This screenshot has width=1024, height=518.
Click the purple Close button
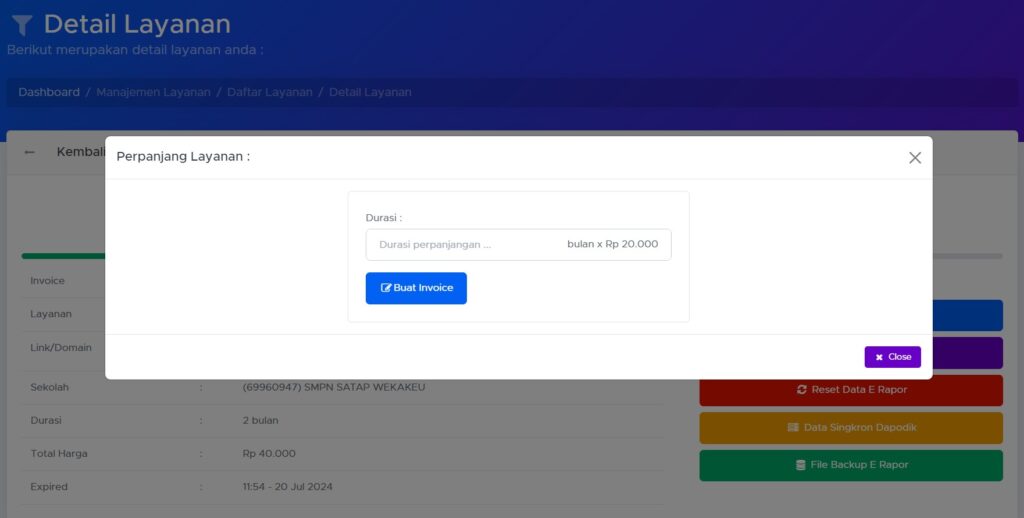click(x=893, y=357)
